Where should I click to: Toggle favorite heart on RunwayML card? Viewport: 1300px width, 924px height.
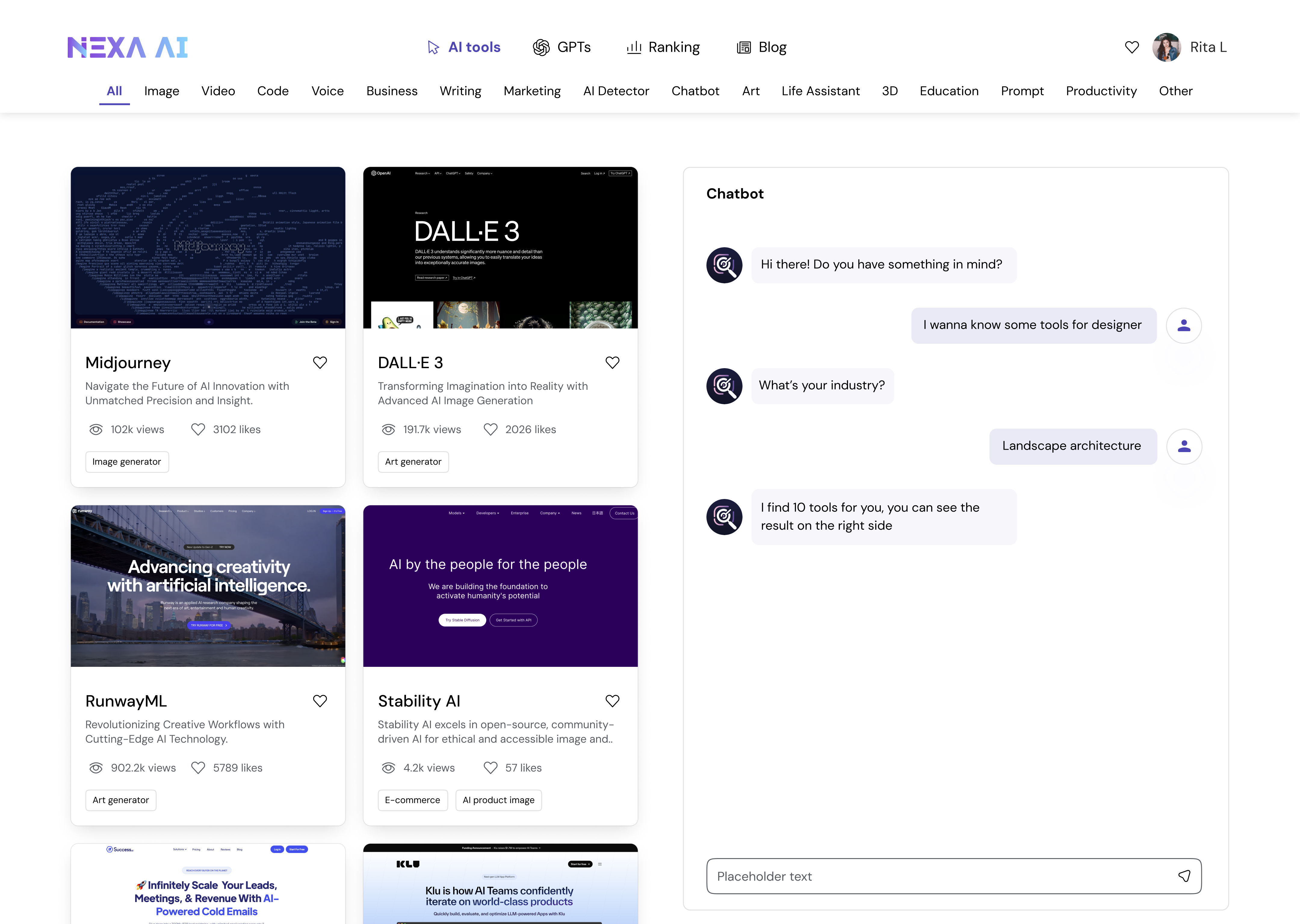[320, 701]
